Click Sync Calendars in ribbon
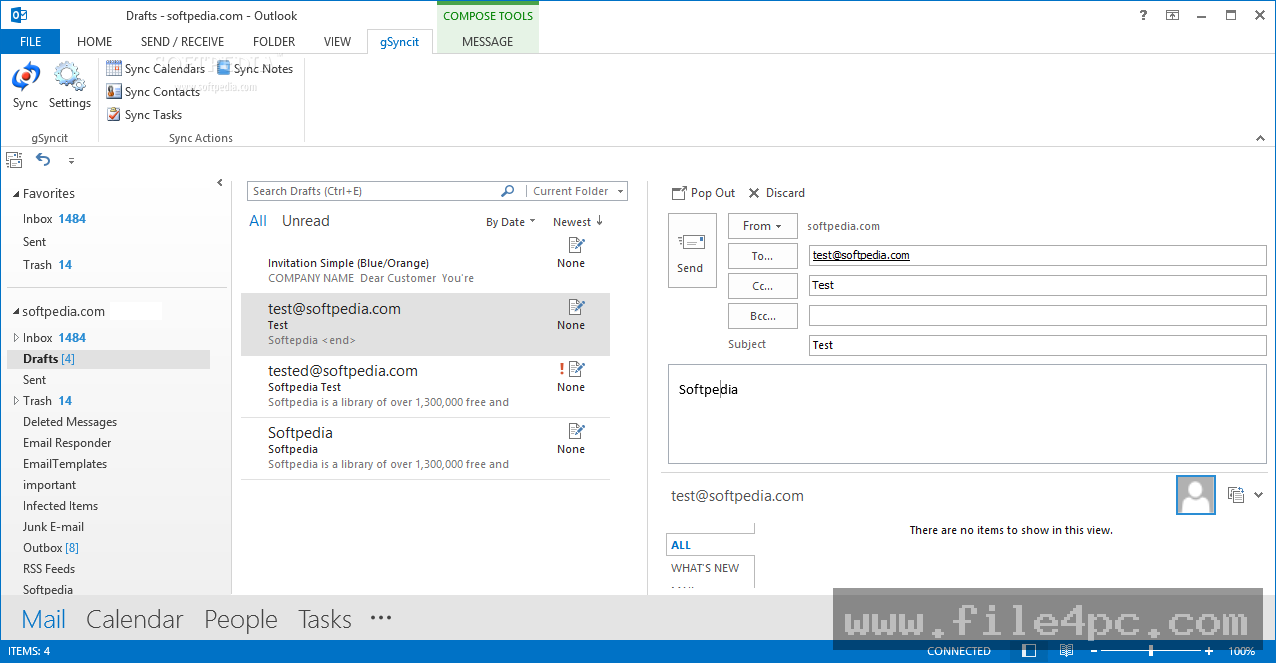Screen dimensions: 1276x663 pos(155,69)
